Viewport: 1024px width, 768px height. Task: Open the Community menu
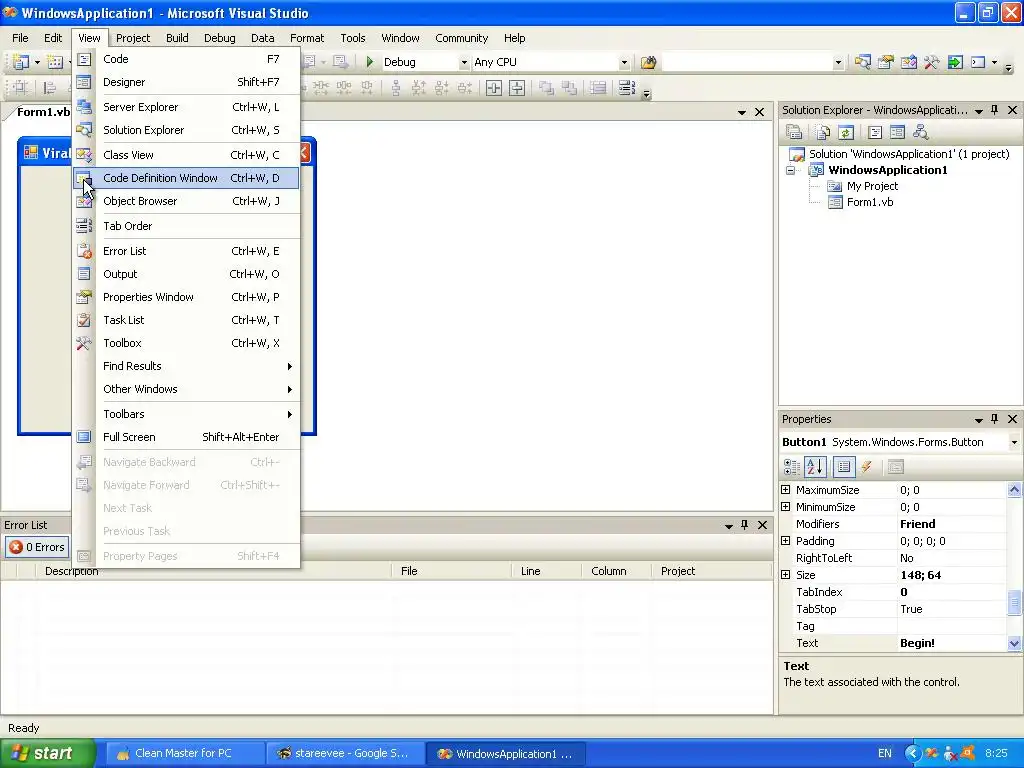click(x=462, y=39)
